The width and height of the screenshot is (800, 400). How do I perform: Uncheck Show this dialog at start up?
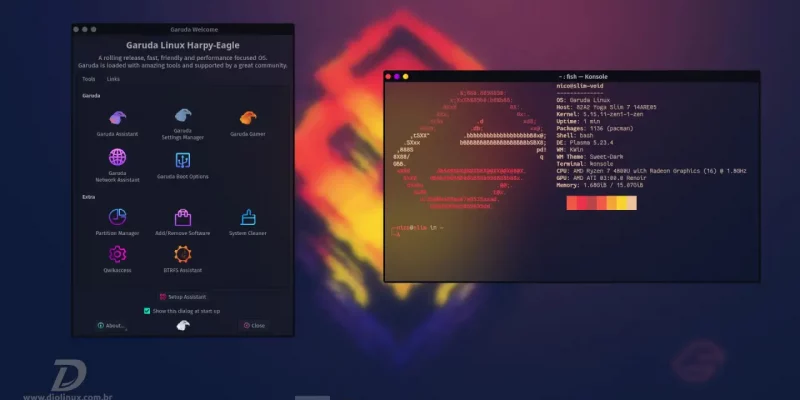click(x=147, y=311)
